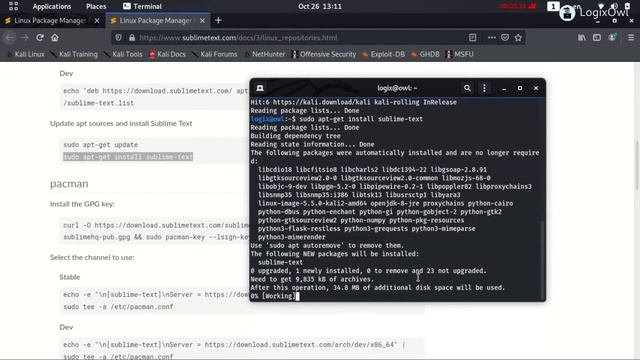The width and height of the screenshot is (640, 360).
Task: Open a new browser tab with plus button
Action: click(218, 20)
